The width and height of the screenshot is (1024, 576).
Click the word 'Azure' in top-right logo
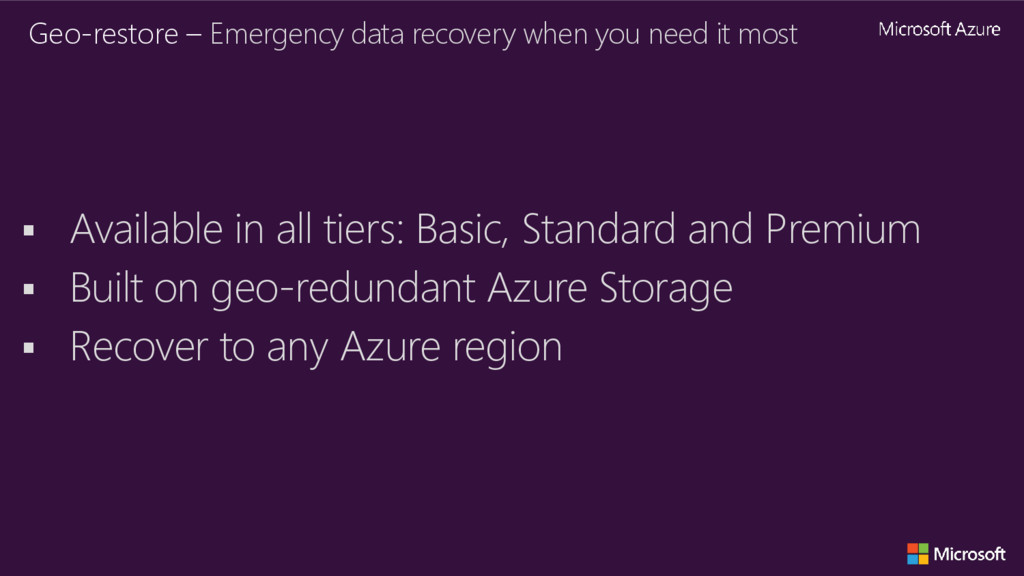coord(976,30)
